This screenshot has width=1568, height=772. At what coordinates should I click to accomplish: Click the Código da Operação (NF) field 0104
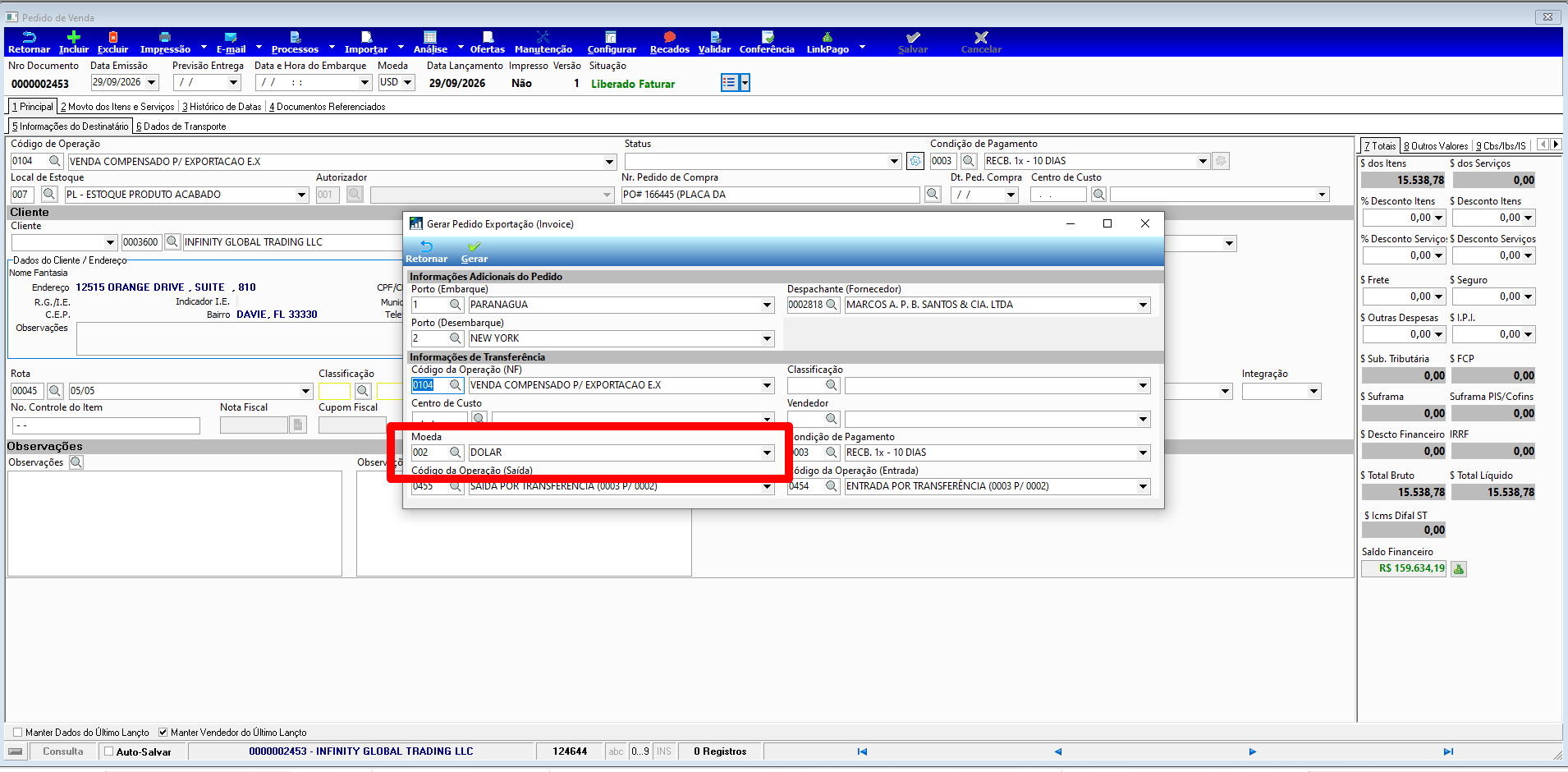click(429, 385)
